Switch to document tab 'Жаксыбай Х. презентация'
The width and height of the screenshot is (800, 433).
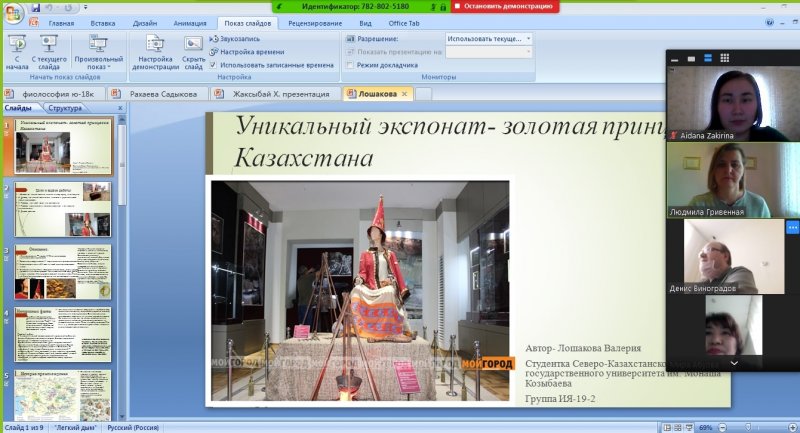[276, 94]
